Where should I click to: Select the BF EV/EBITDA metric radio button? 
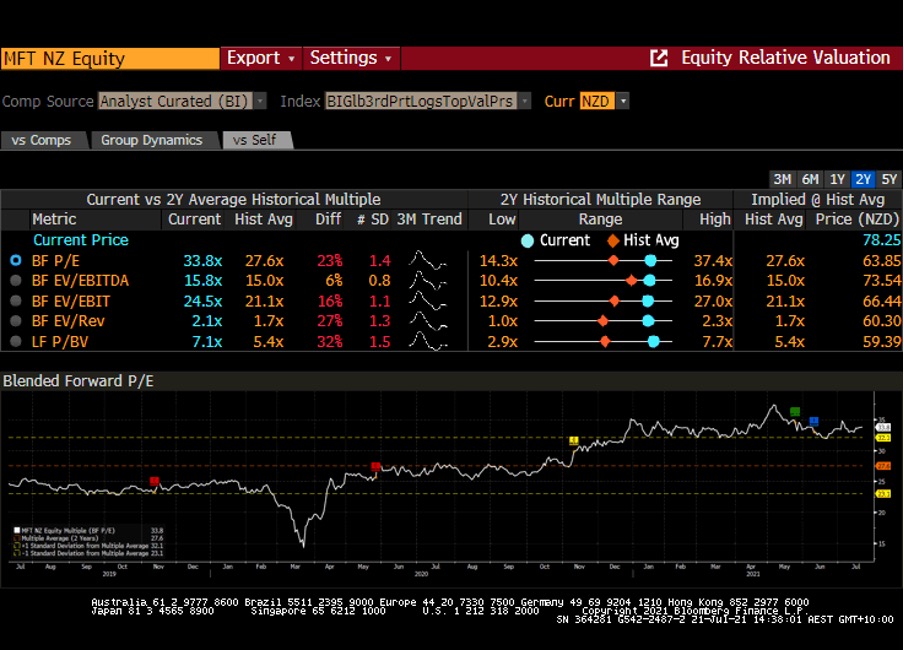(x=15, y=281)
